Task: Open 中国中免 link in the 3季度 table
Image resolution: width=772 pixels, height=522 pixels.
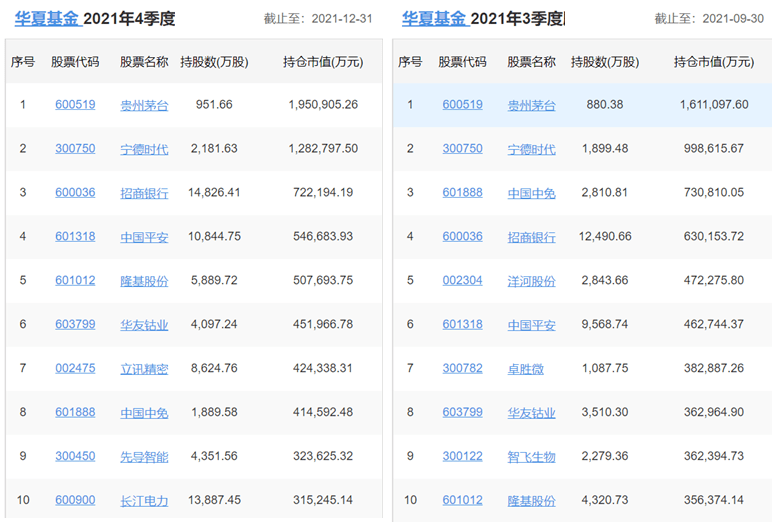Action: (531, 193)
